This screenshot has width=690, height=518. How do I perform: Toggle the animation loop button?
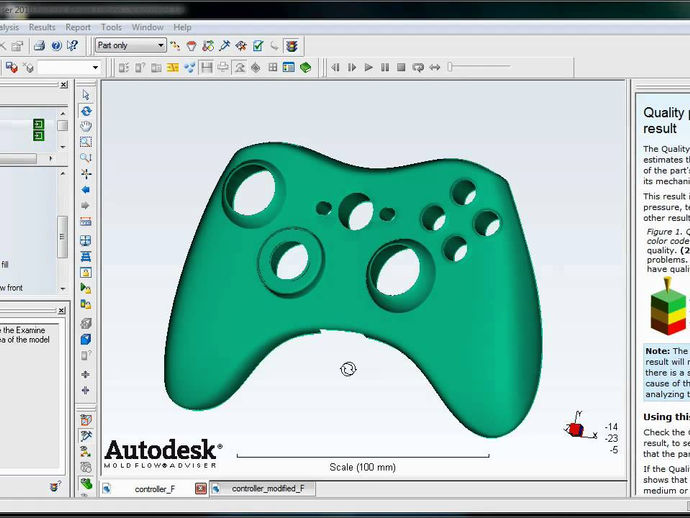point(418,67)
